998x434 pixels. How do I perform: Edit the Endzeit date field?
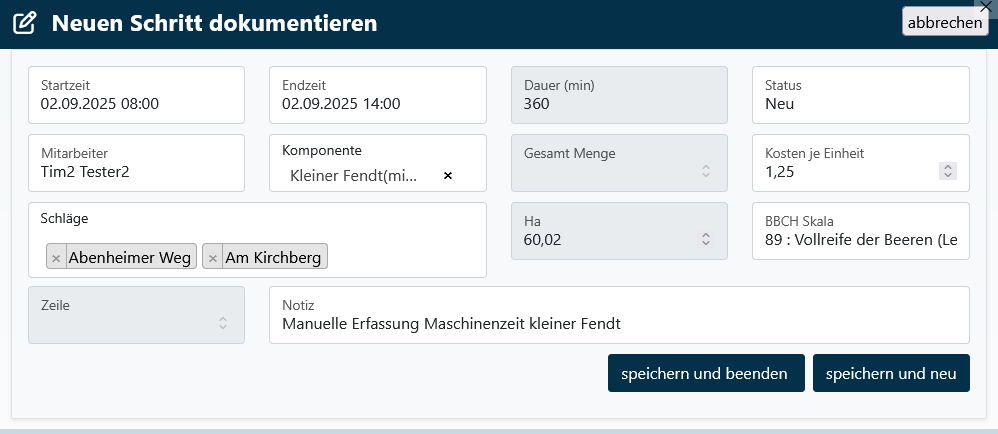point(377,103)
